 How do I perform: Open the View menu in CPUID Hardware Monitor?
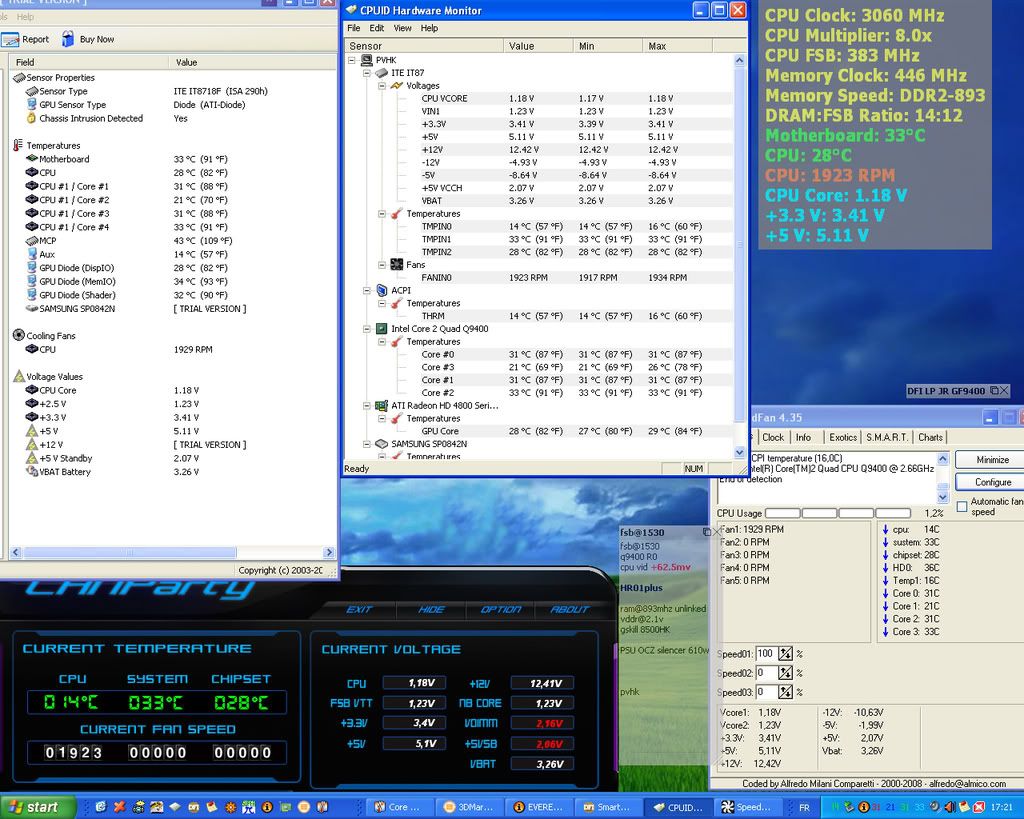point(403,28)
